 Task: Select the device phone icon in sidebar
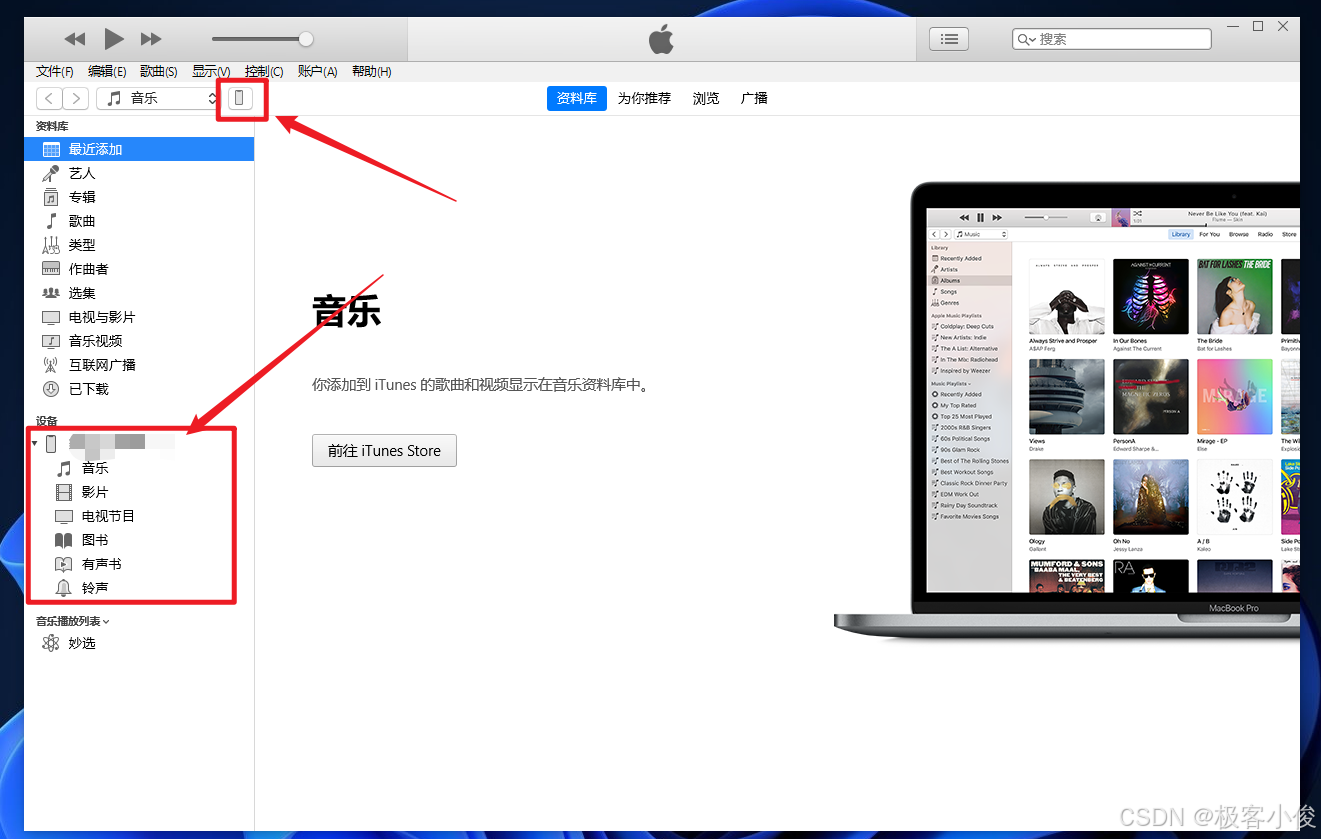(x=51, y=444)
